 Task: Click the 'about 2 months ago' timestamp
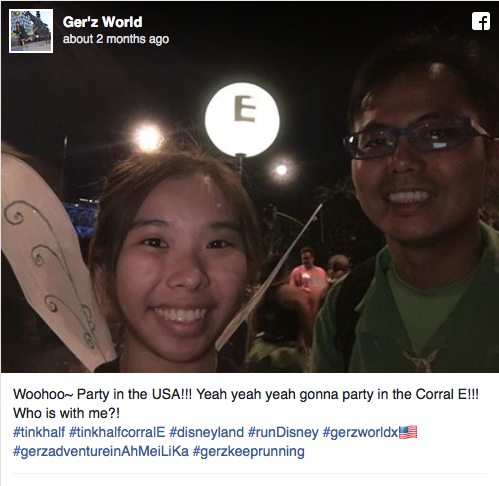point(116,39)
